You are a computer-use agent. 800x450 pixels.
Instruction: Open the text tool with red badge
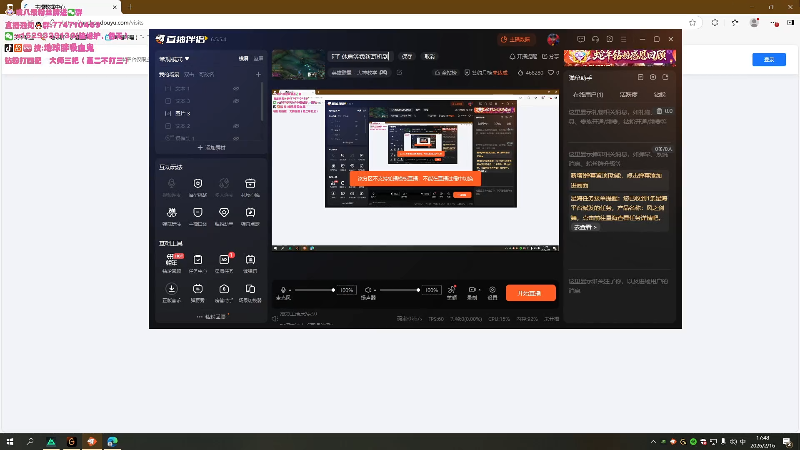(171, 260)
